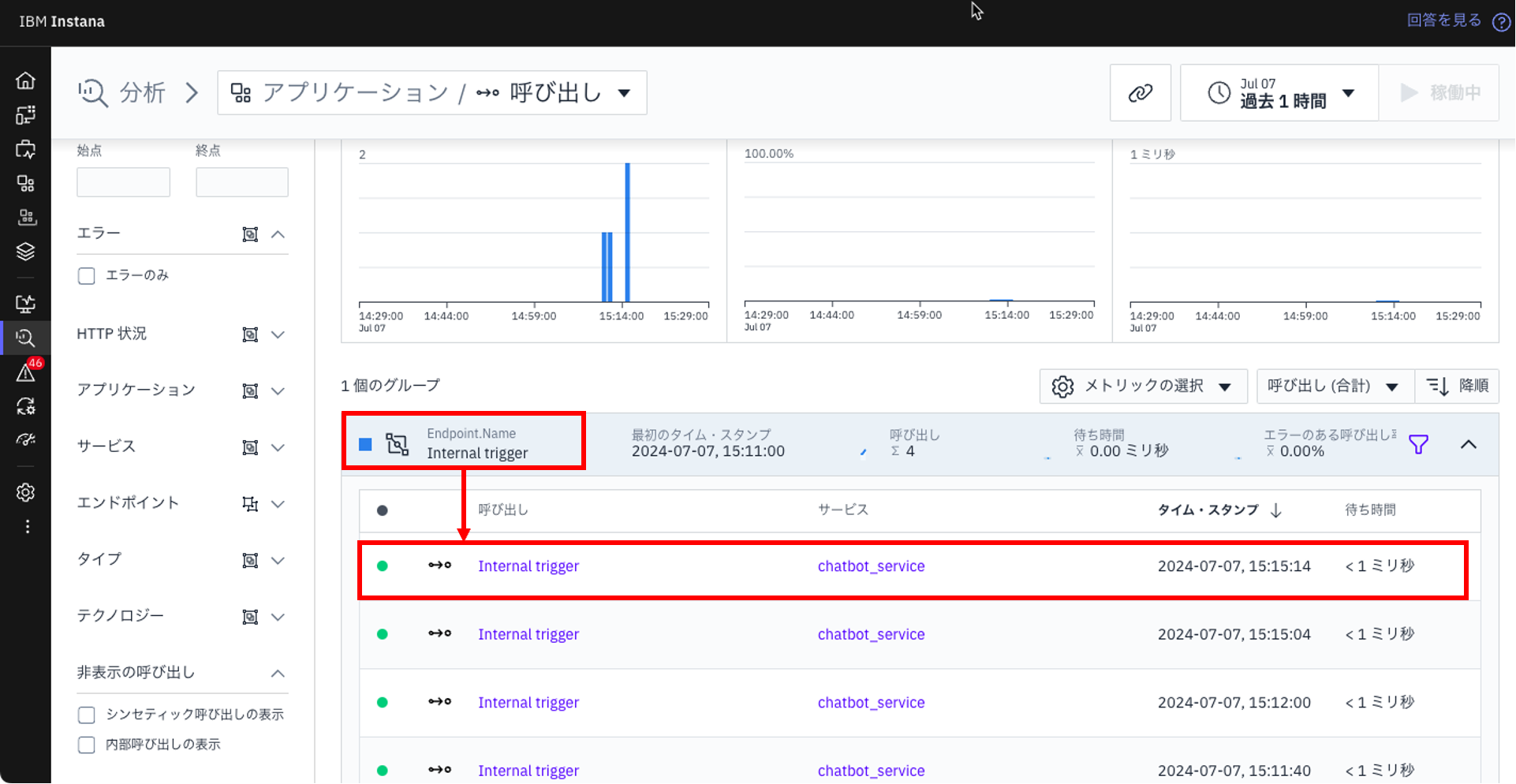The height and width of the screenshot is (784, 1516).
Task: Expand the HTTP 状況 filter section
Action: [278, 334]
